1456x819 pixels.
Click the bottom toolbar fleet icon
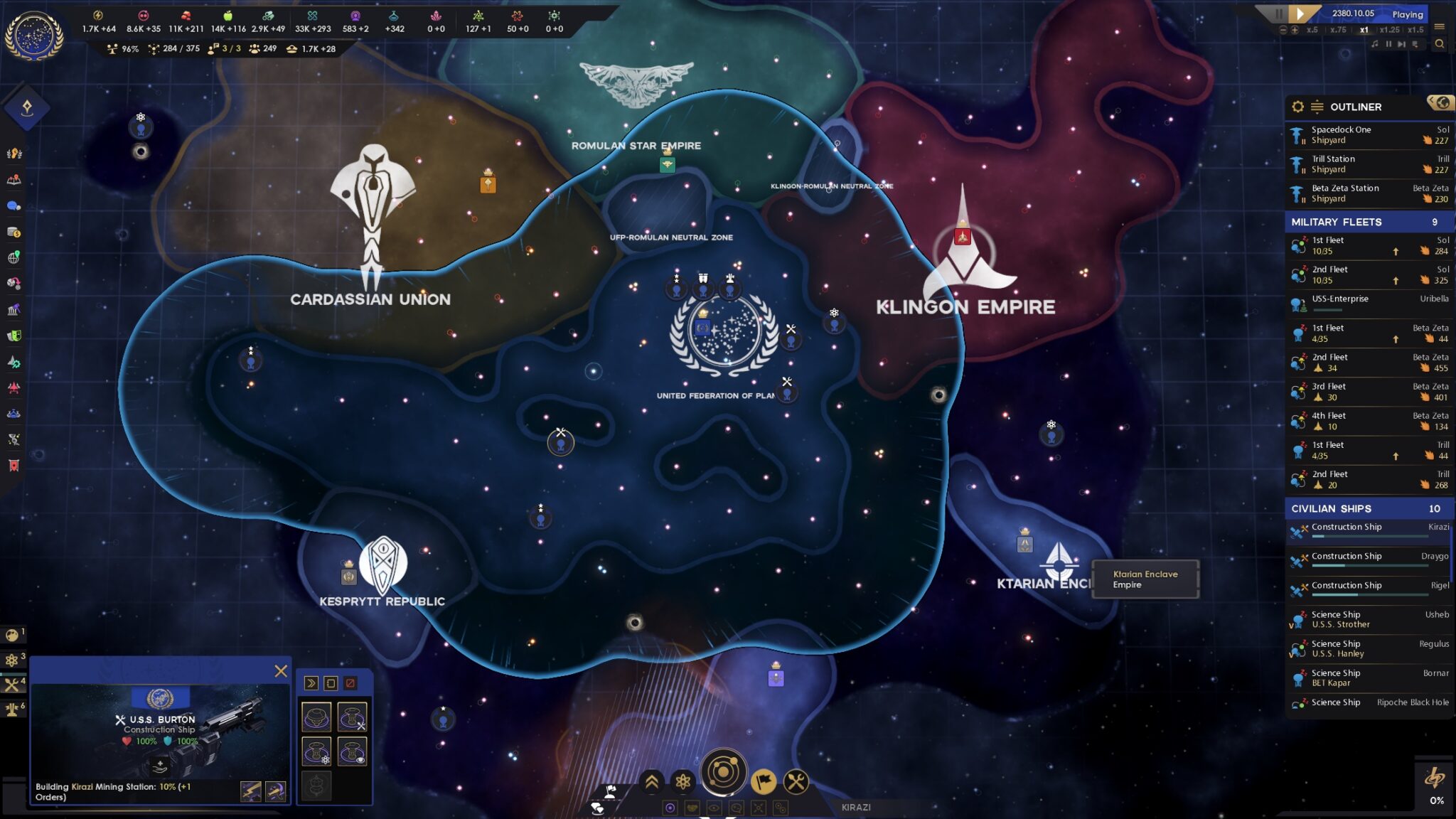tap(651, 780)
